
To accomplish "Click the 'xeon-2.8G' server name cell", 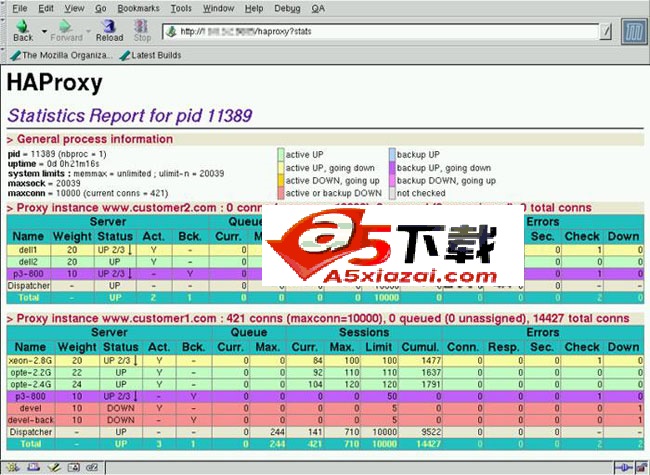I will pos(31,361).
